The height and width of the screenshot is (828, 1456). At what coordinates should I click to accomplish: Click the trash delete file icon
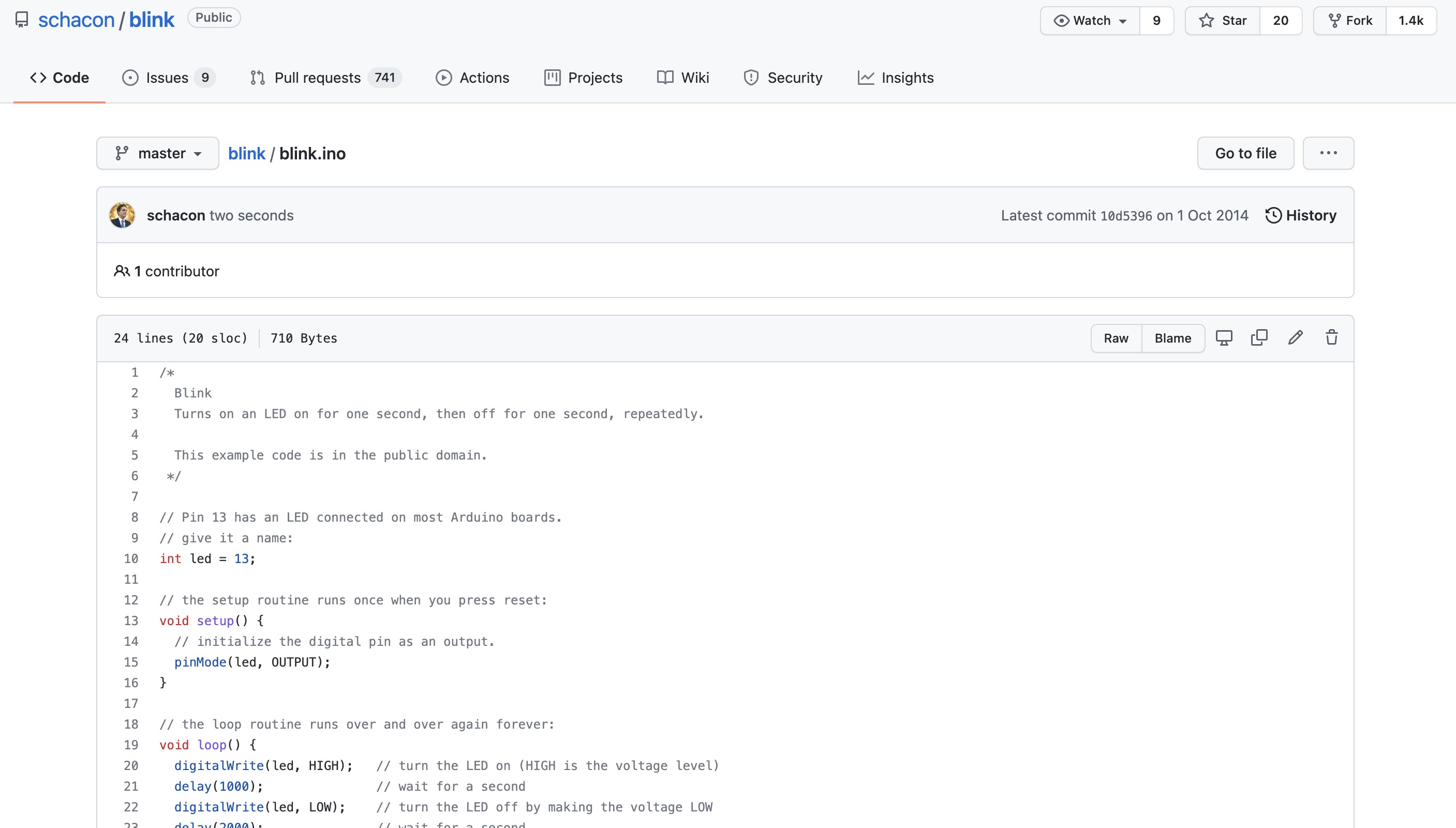tap(1331, 338)
